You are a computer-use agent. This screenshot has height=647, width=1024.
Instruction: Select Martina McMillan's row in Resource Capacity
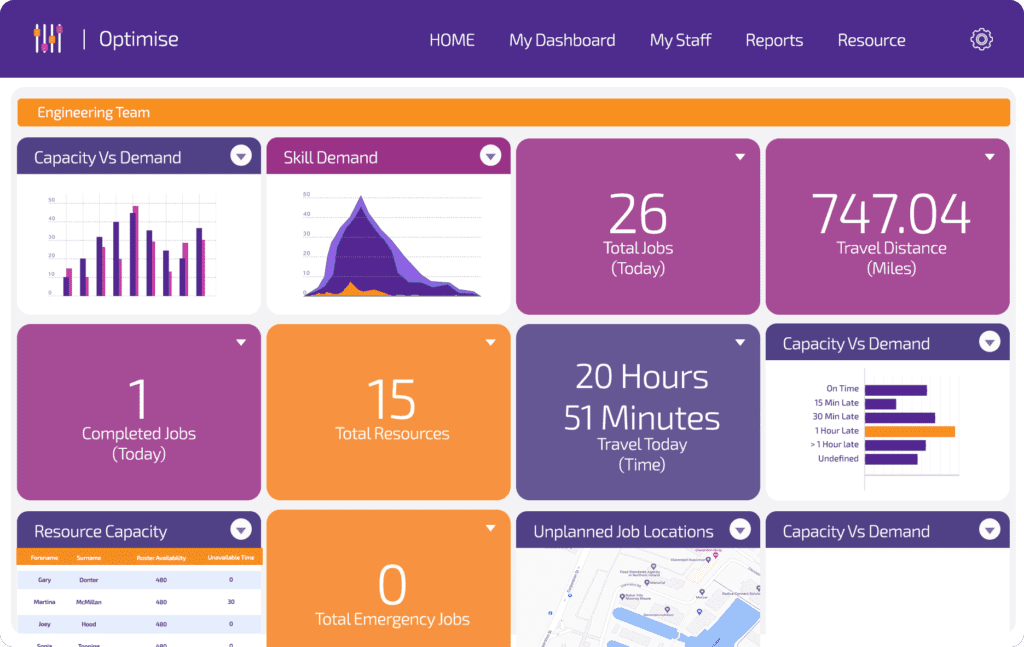pos(138,602)
